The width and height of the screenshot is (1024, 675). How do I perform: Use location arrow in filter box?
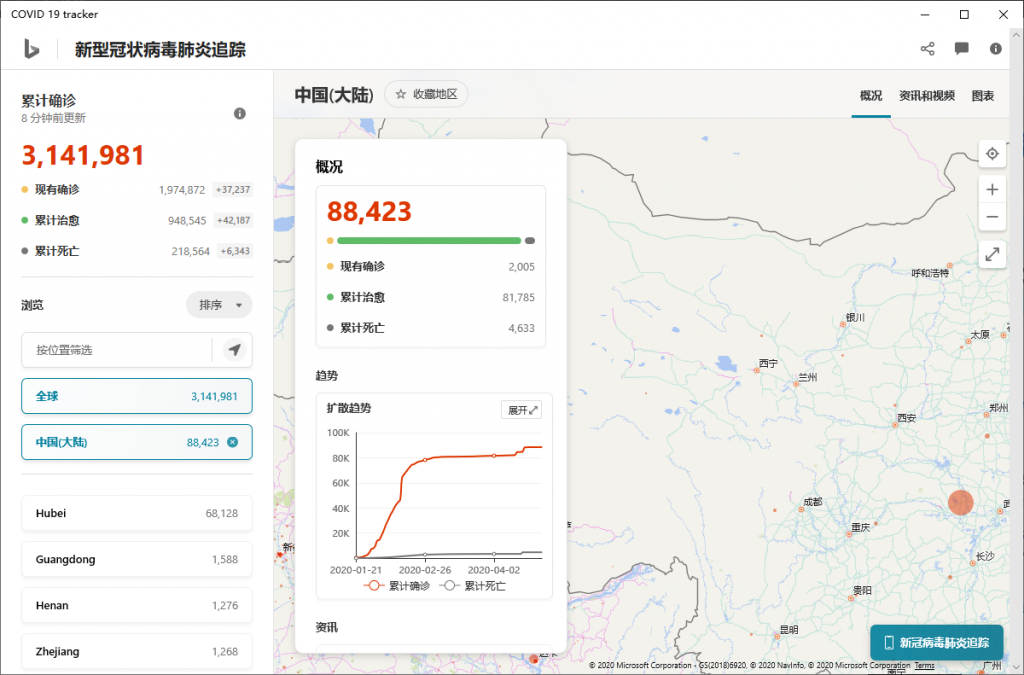[234, 350]
